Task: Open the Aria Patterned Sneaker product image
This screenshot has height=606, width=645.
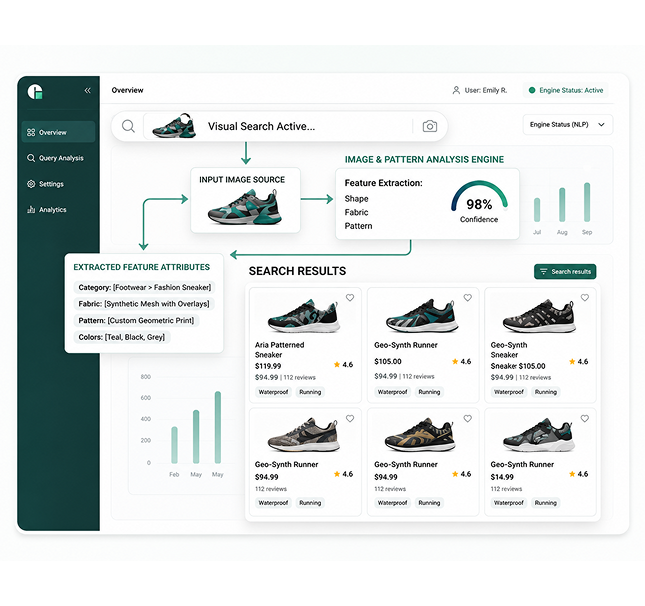Action: pyautogui.click(x=303, y=316)
